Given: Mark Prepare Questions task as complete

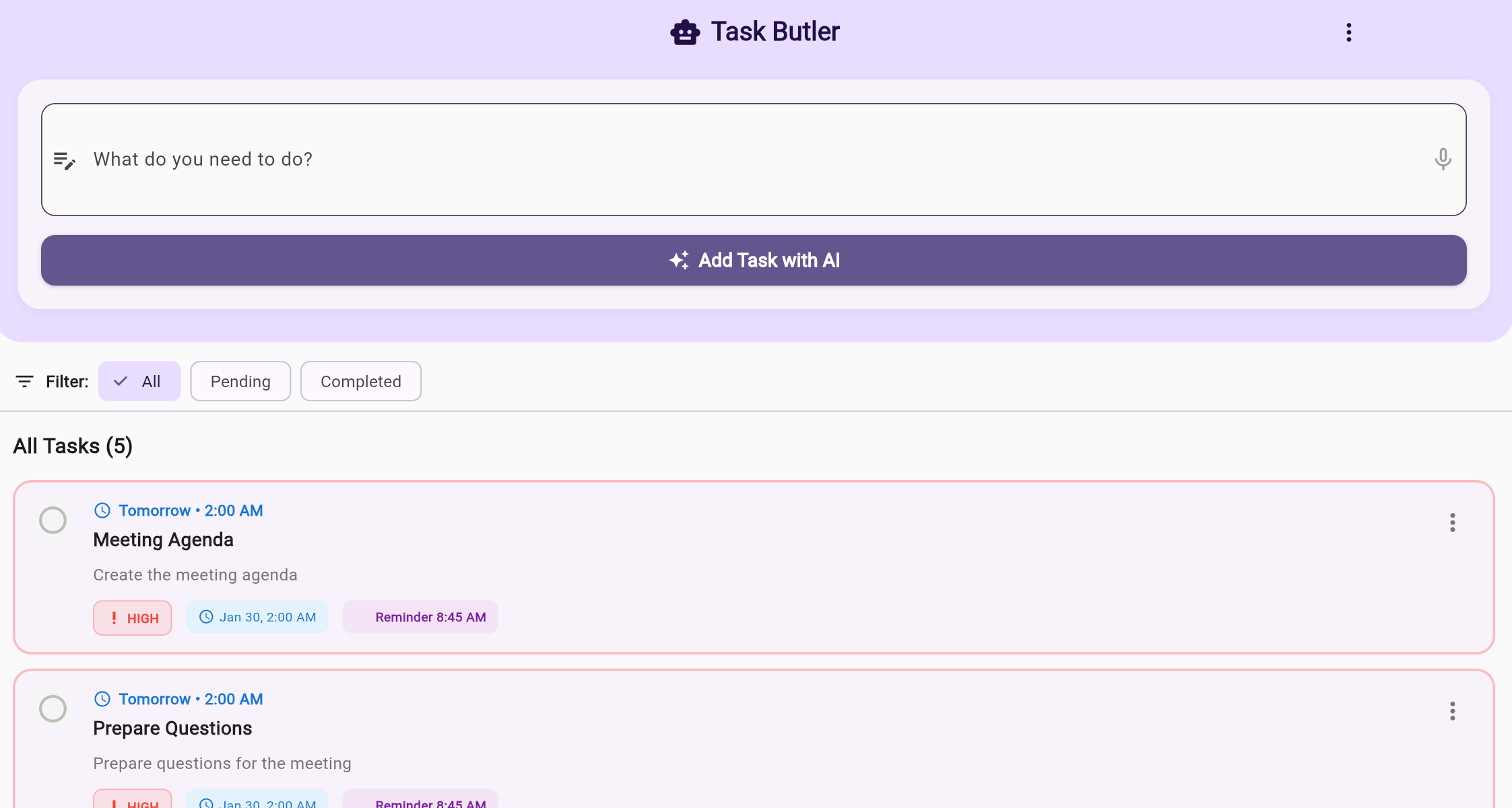Looking at the screenshot, I should point(53,709).
